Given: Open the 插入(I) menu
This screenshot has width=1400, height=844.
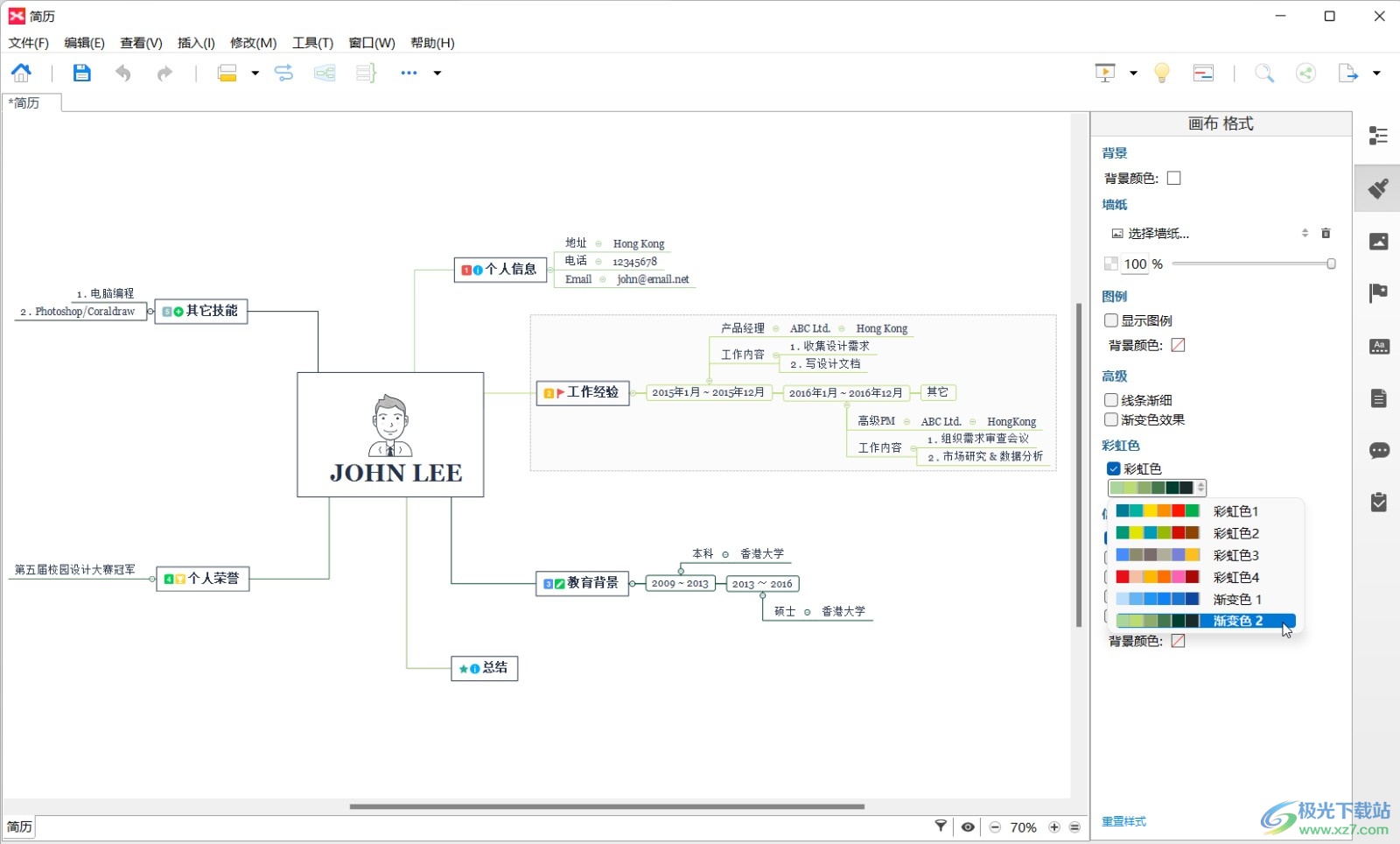Looking at the screenshot, I should (x=196, y=43).
